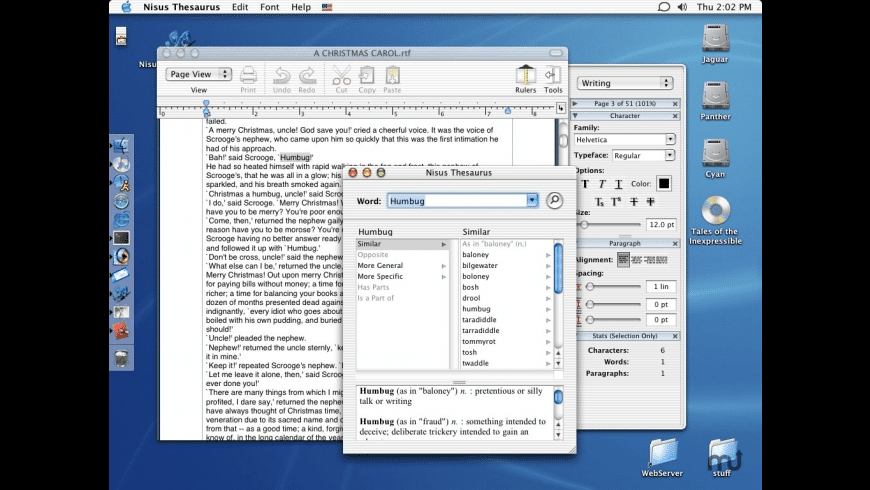The height and width of the screenshot is (490, 870).
Task: Click the Rulers toolbar icon
Action: pyautogui.click(x=525, y=76)
